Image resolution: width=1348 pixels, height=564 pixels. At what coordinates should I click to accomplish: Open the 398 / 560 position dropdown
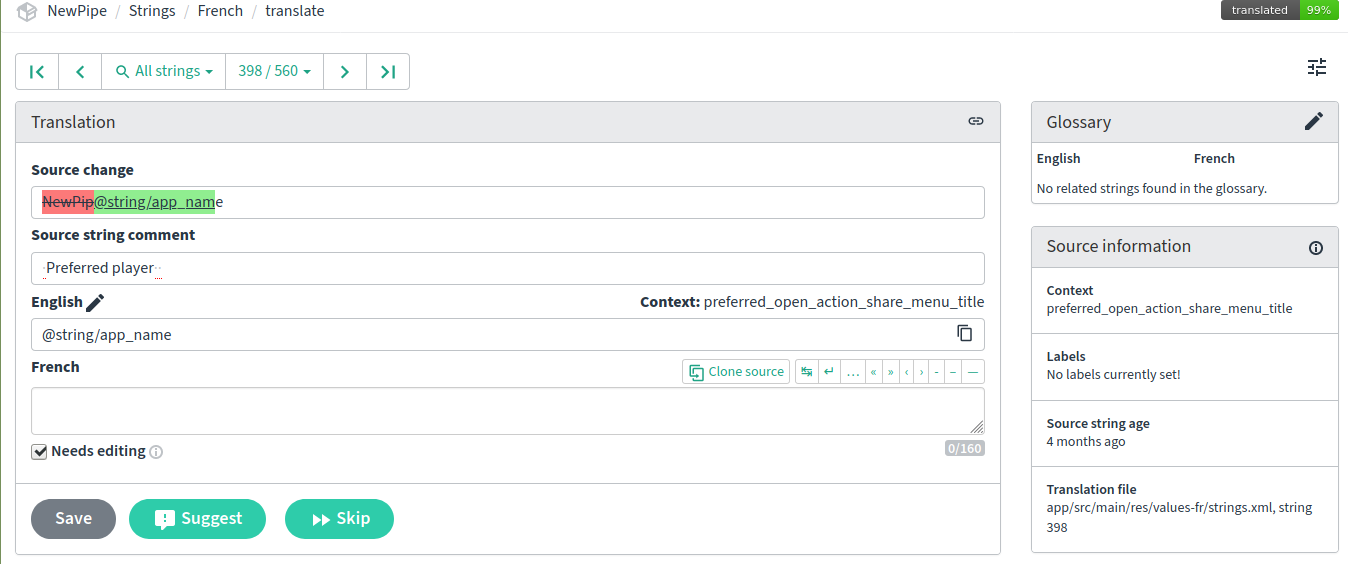[x=275, y=72]
